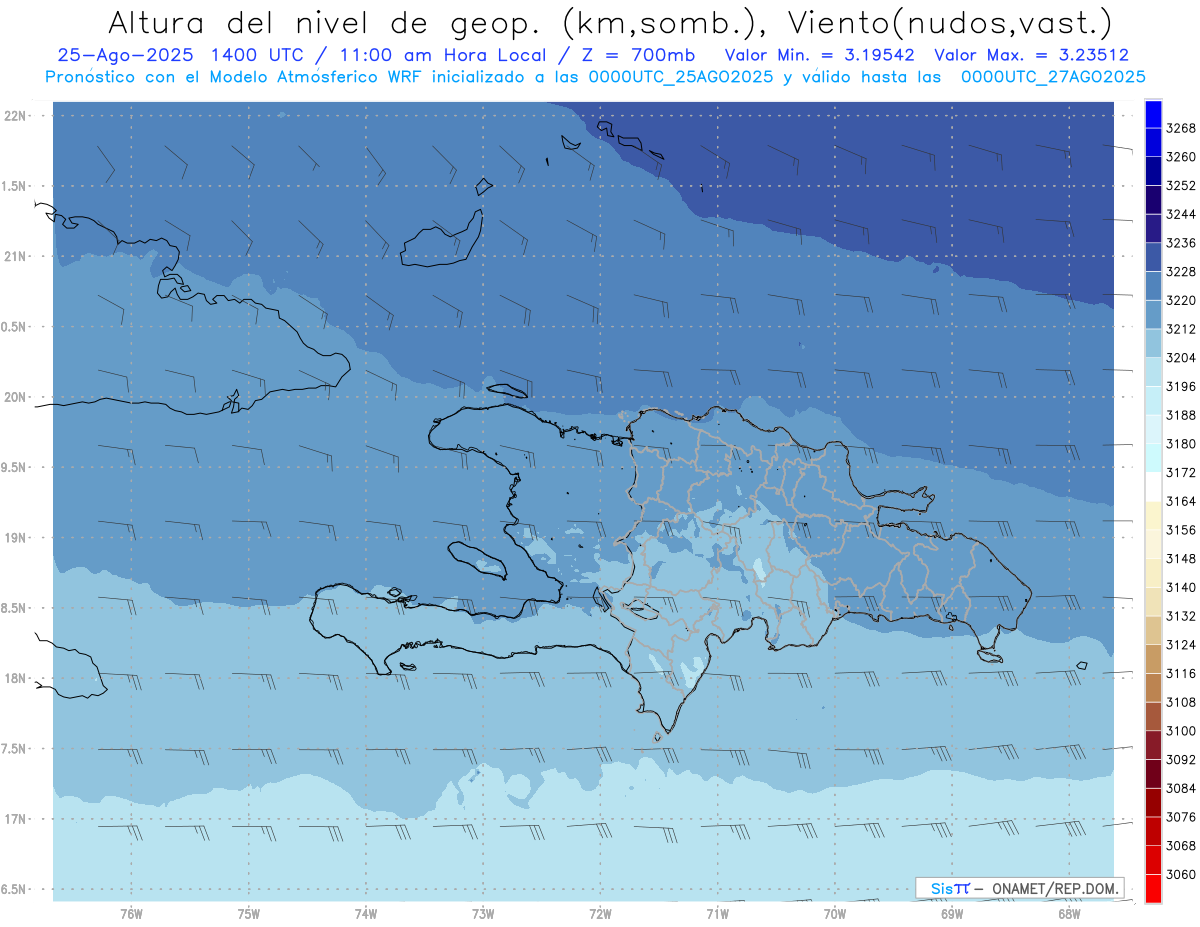Click the '7.5N' latitude label
Image resolution: width=1200 pixels, height=927 pixels.
15,748
